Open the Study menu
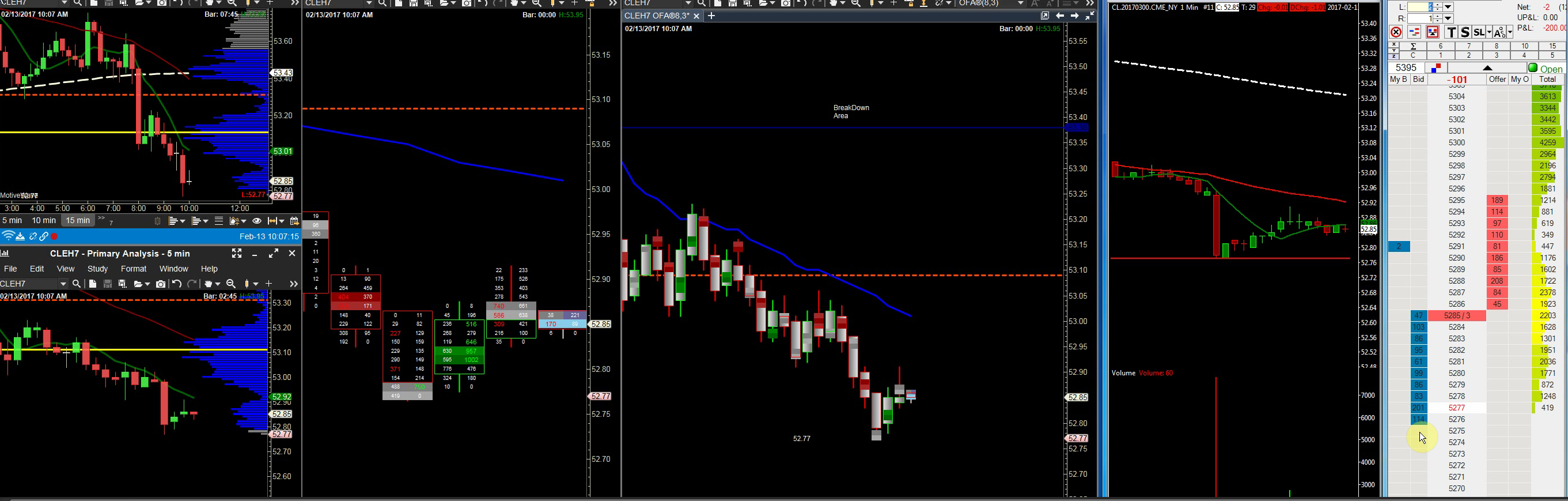Viewport: 1568px width, 501px height. point(97,269)
